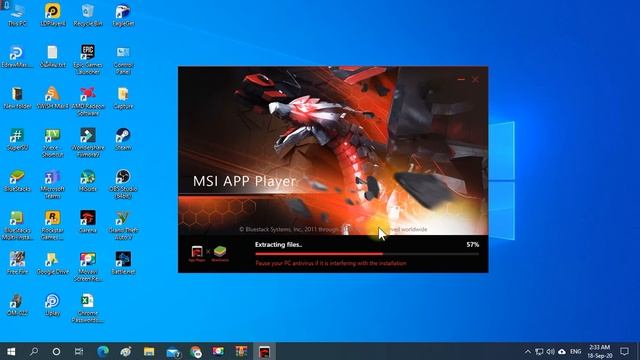Open network status in system tray
The width and height of the screenshot is (640, 360).
539,351
